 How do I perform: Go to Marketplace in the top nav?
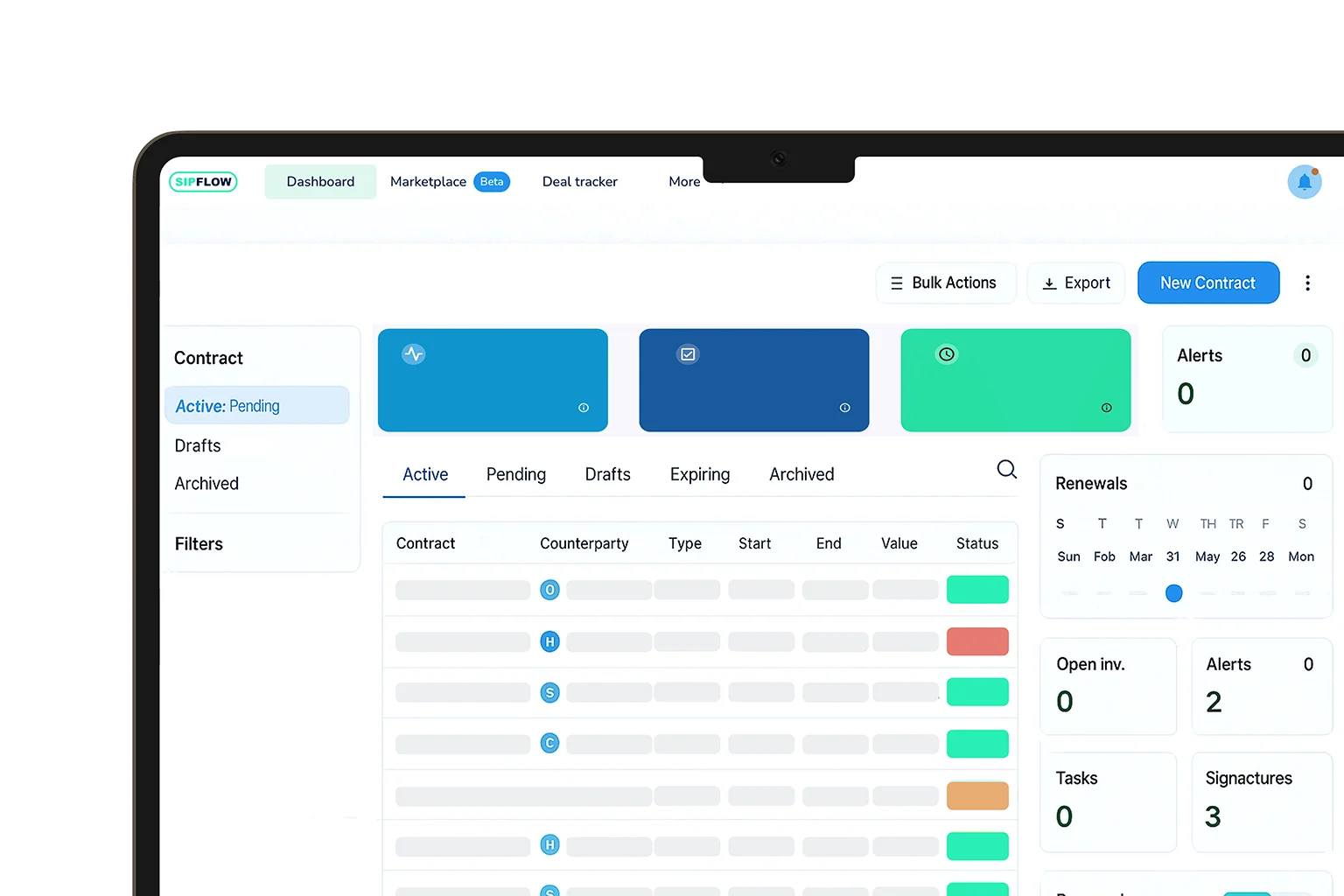[x=428, y=182]
